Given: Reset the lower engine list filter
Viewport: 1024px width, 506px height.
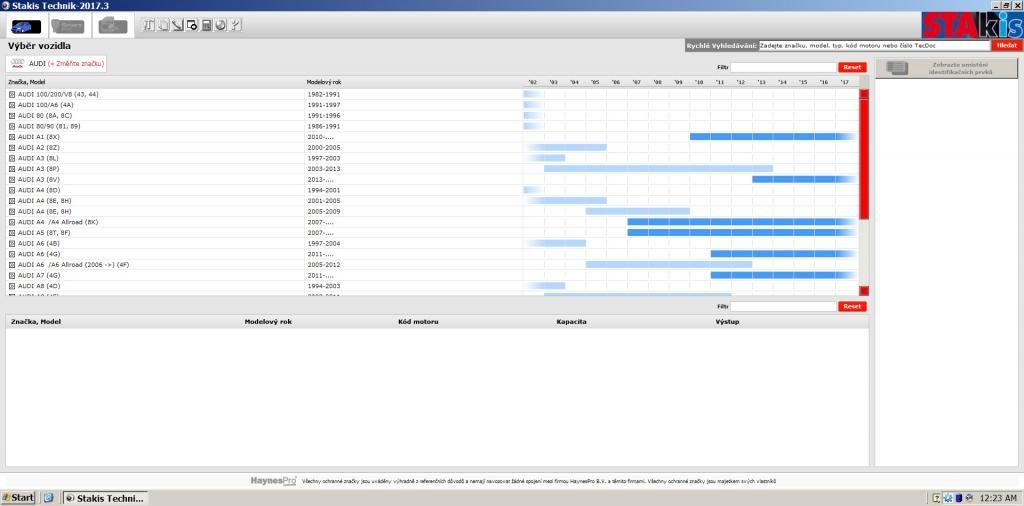Looking at the screenshot, I should click(x=852, y=306).
